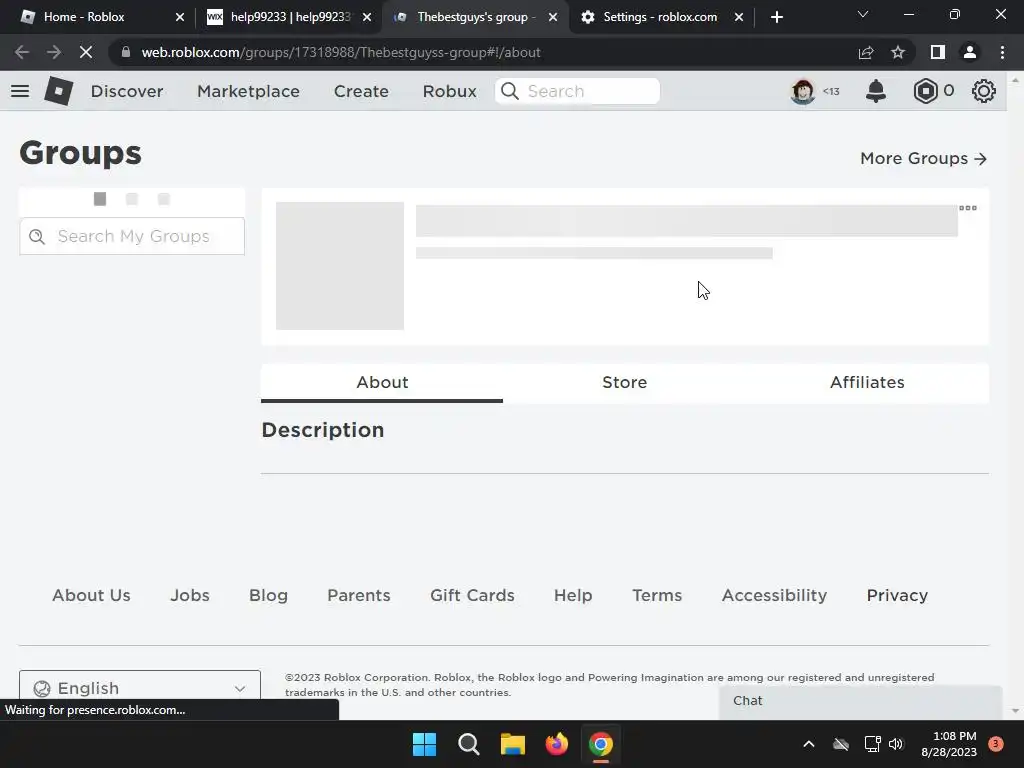This screenshot has width=1024, height=768.
Task: Click the browser address bar URL
Action: click(x=341, y=52)
